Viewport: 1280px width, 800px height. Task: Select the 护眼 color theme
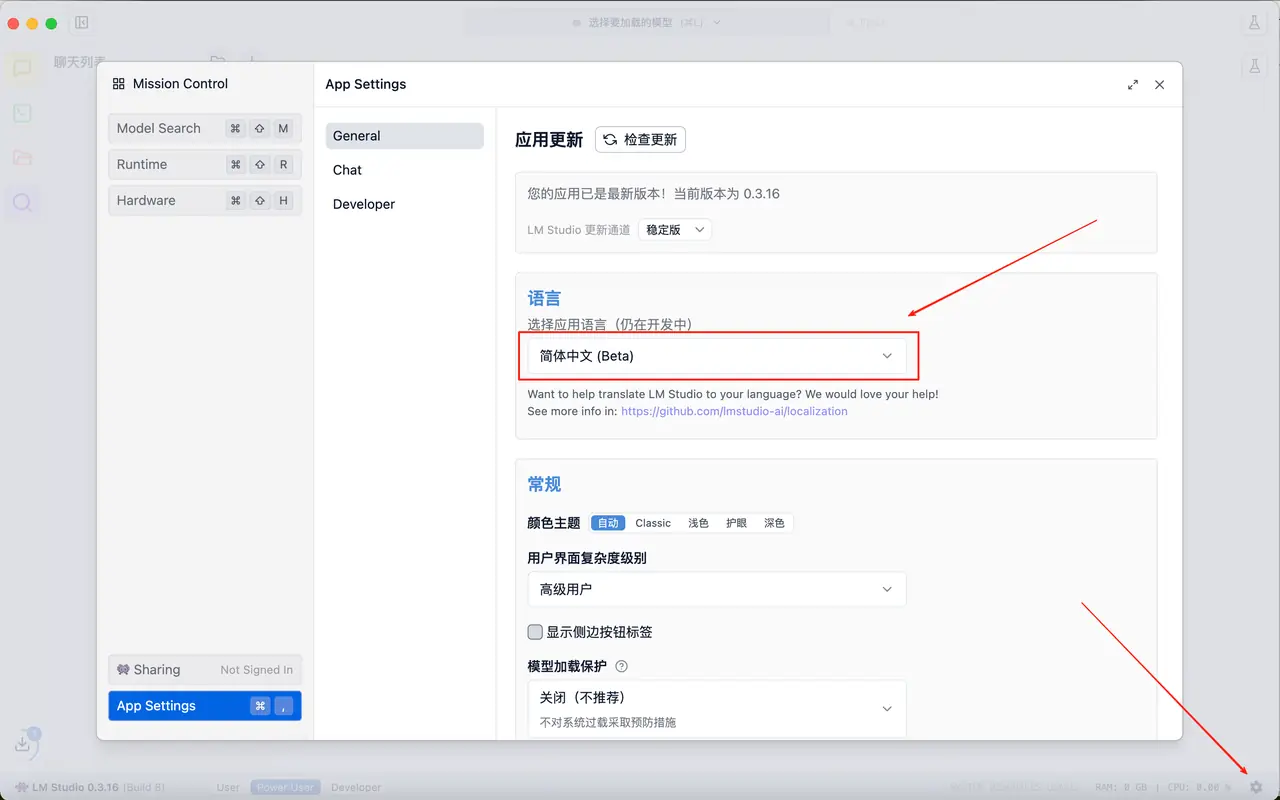[x=736, y=523]
